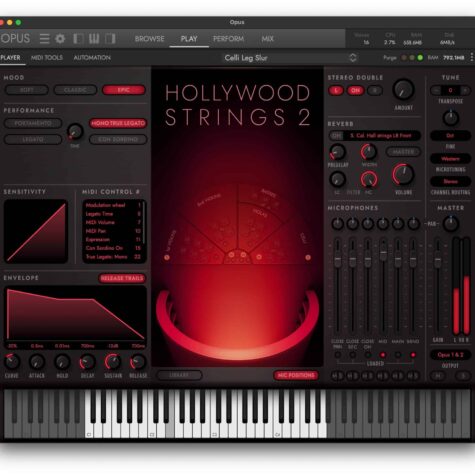The height and width of the screenshot is (475, 475).
Task: Open the Automation tab
Action: (92, 58)
